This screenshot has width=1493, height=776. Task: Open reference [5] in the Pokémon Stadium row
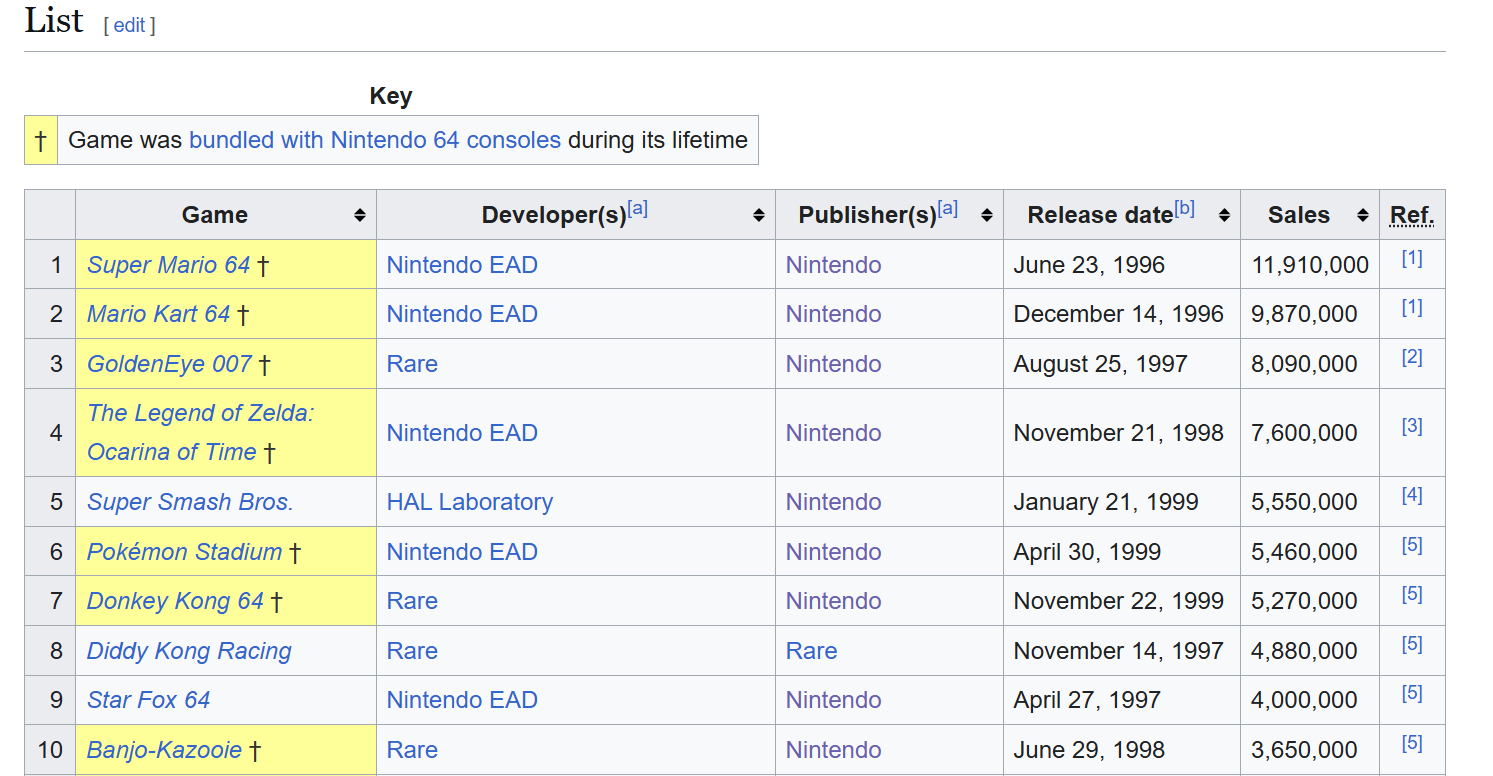(1412, 545)
